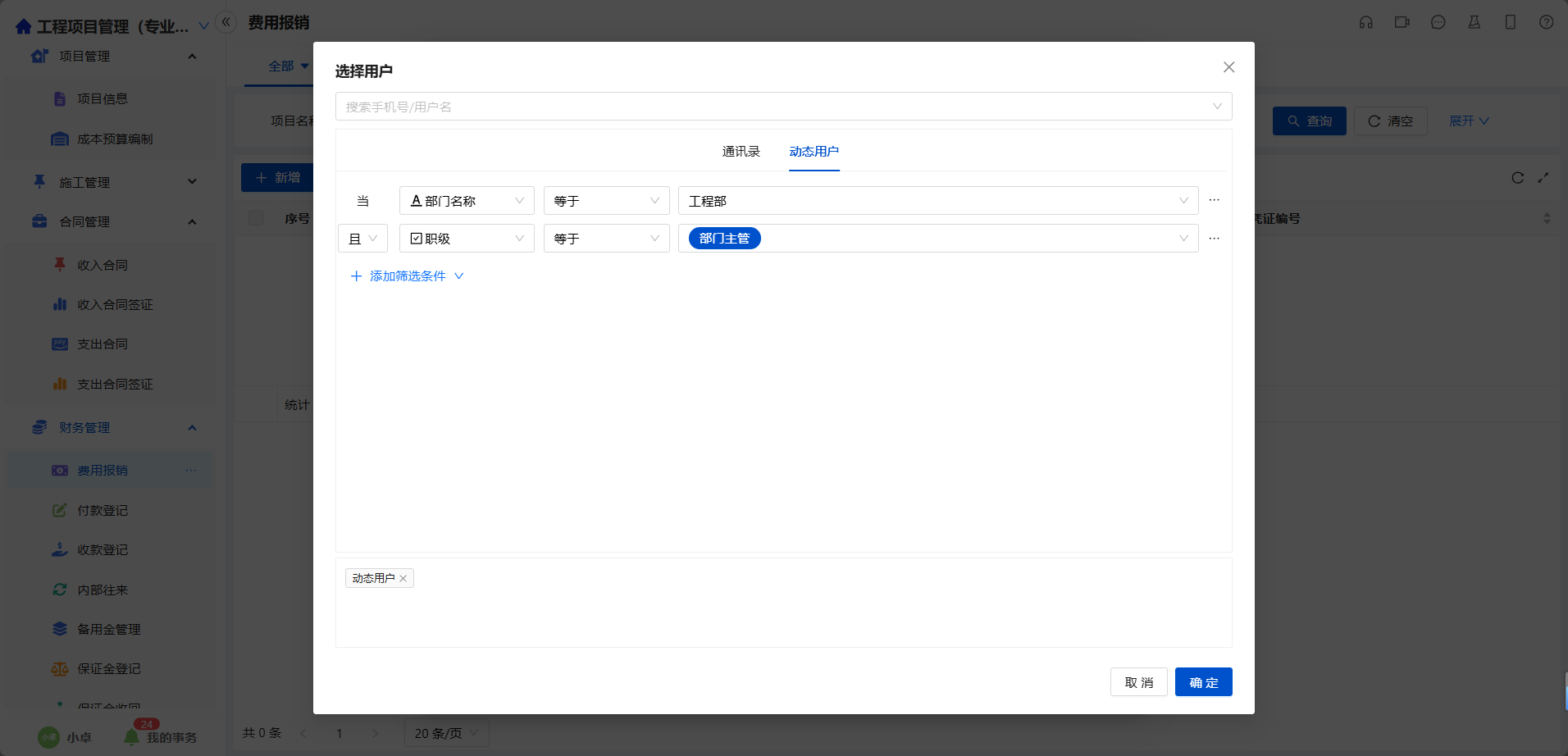The image size is (1568, 756).
Task: Click the headset support icon
Action: tap(1365, 22)
